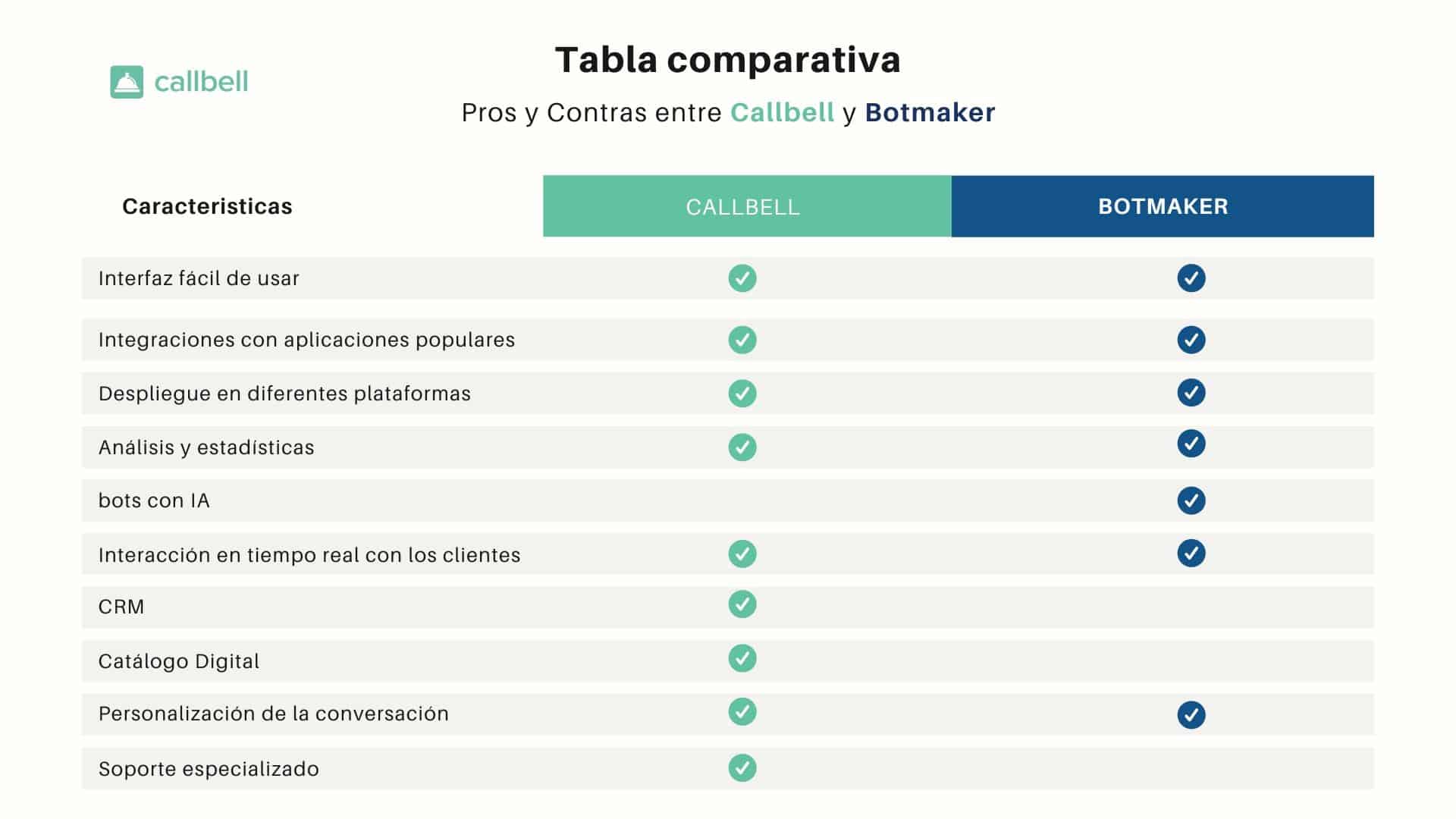The width and height of the screenshot is (1456, 819).
Task: Click Botmaker checkmark for Interacción en tiempo real
Action: click(1191, 553)
